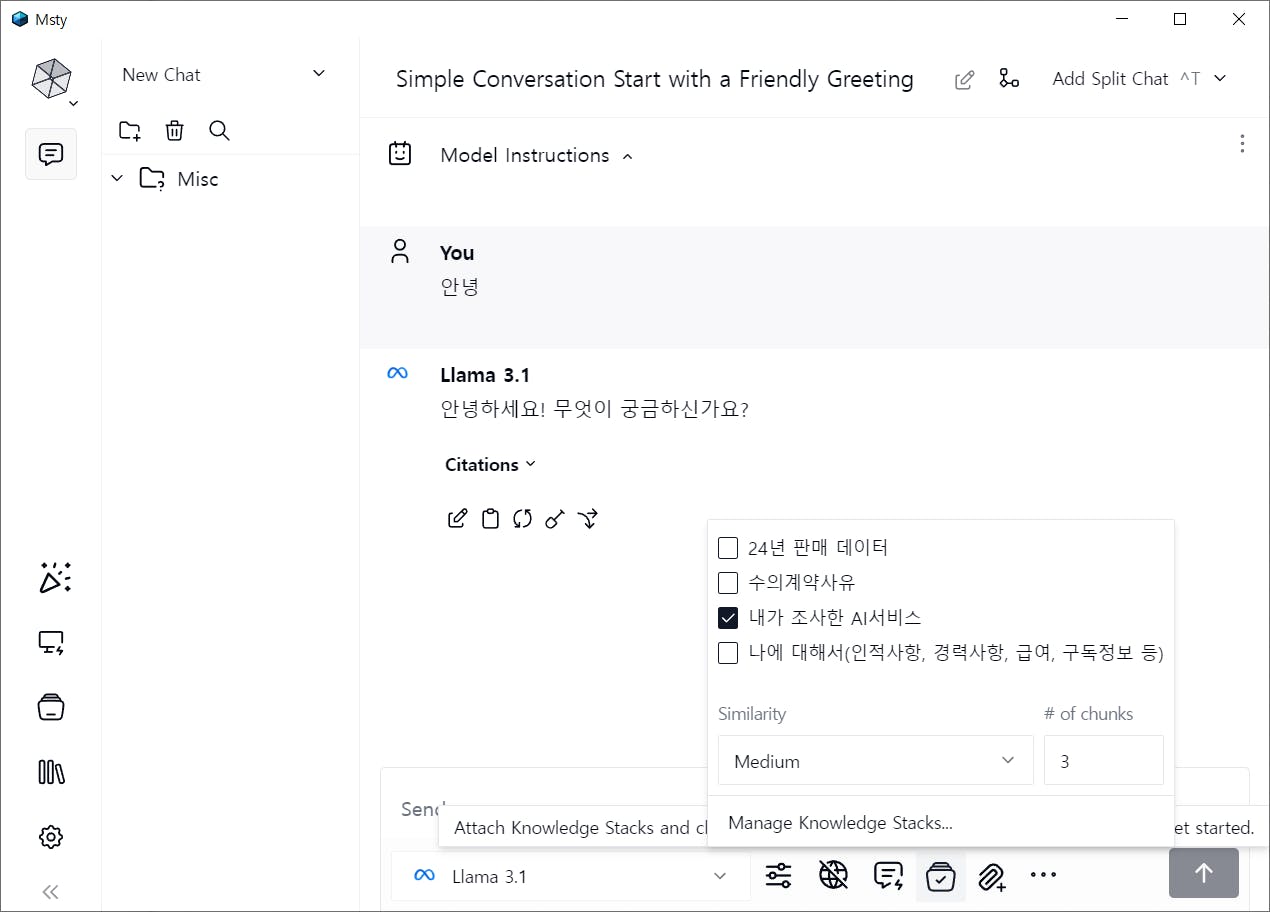Check the 24년 판매 데이터 knowledge stack
Screen dimensions: 1270x912
pos(728,548)
